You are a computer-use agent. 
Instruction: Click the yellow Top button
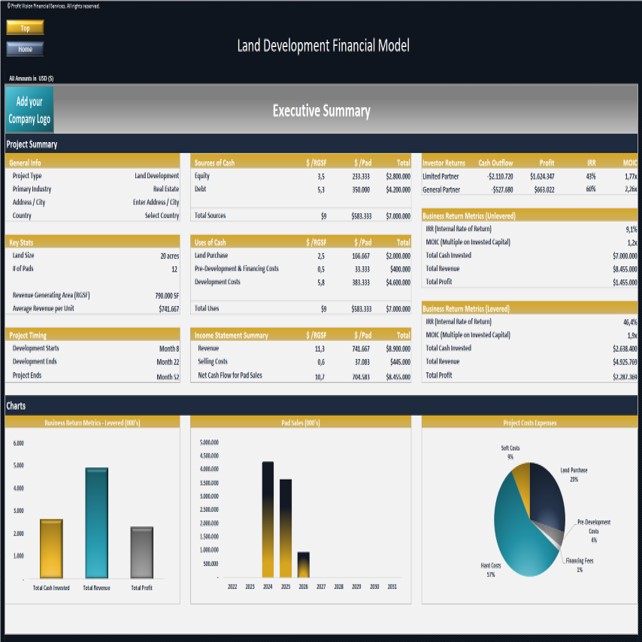tap(24, 28)
